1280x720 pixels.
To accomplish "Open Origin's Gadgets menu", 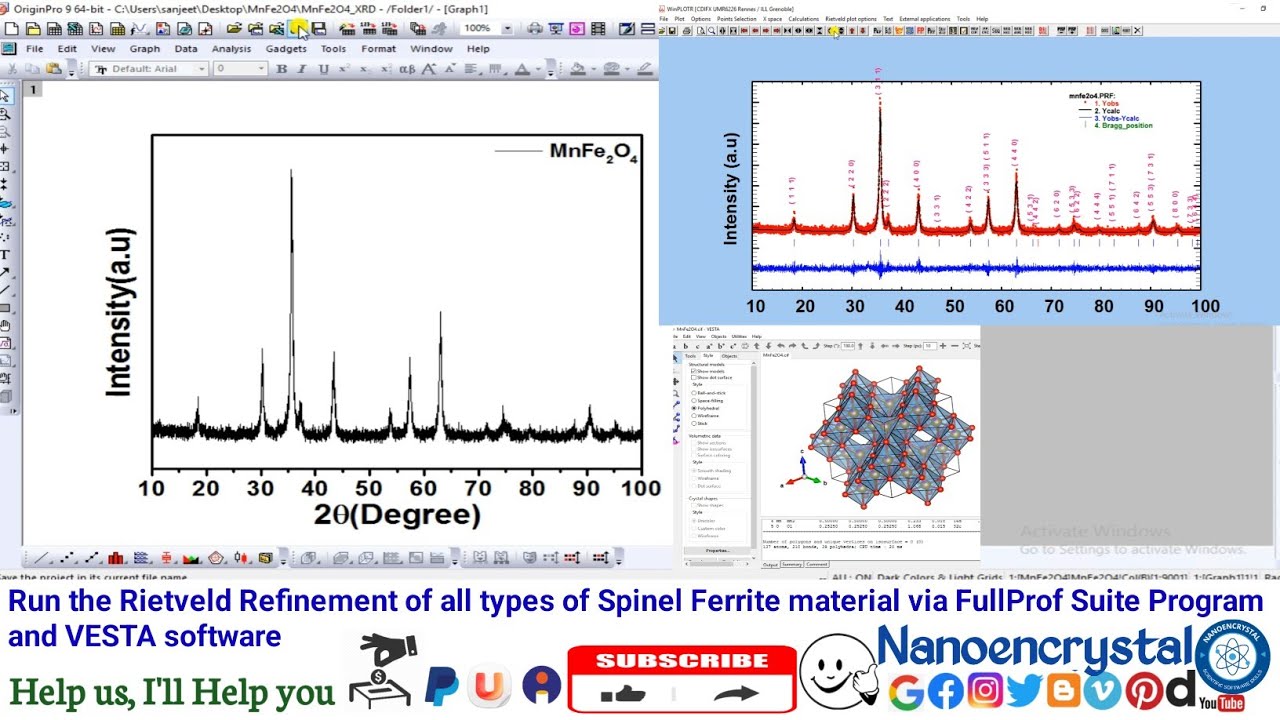I will point(286,49).
